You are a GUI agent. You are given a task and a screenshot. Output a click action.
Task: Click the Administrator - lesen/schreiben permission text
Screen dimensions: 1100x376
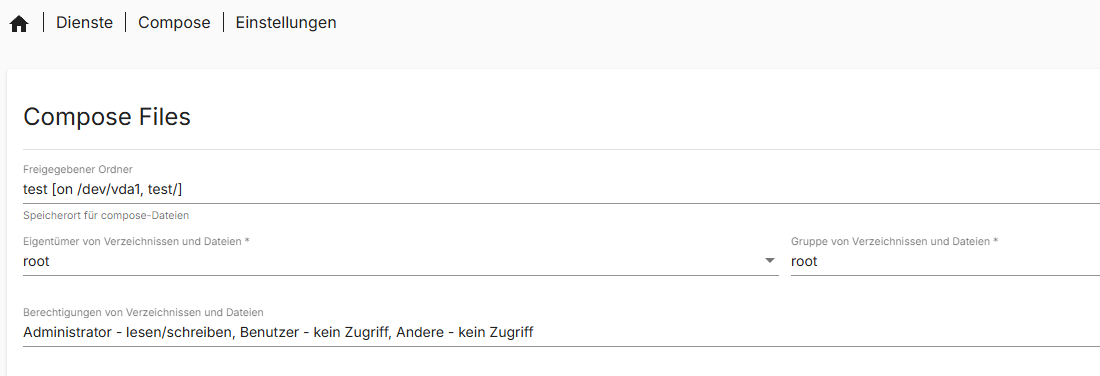pyautogui.click(x=129, y=332)
